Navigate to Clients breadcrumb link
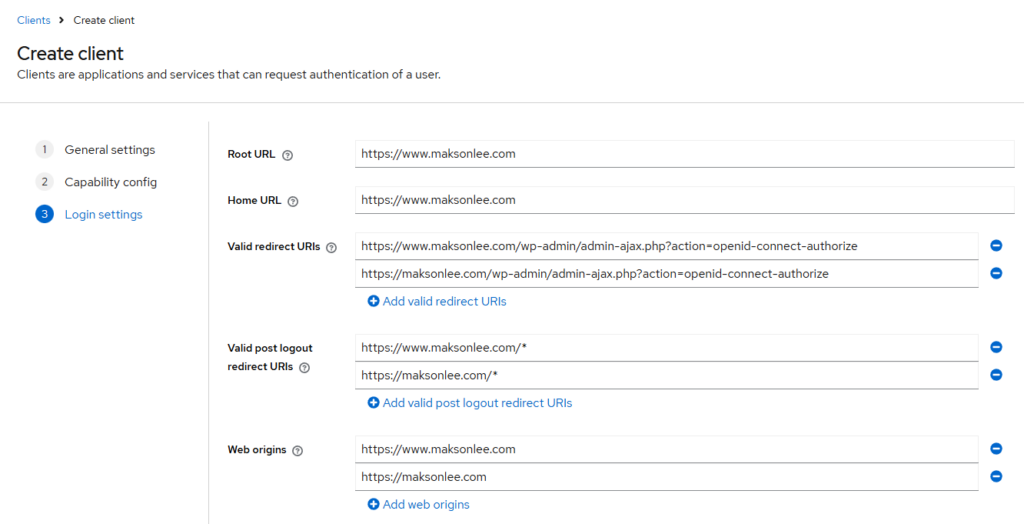This screenshot has width=1024, height=524. (x=33, y=20)
